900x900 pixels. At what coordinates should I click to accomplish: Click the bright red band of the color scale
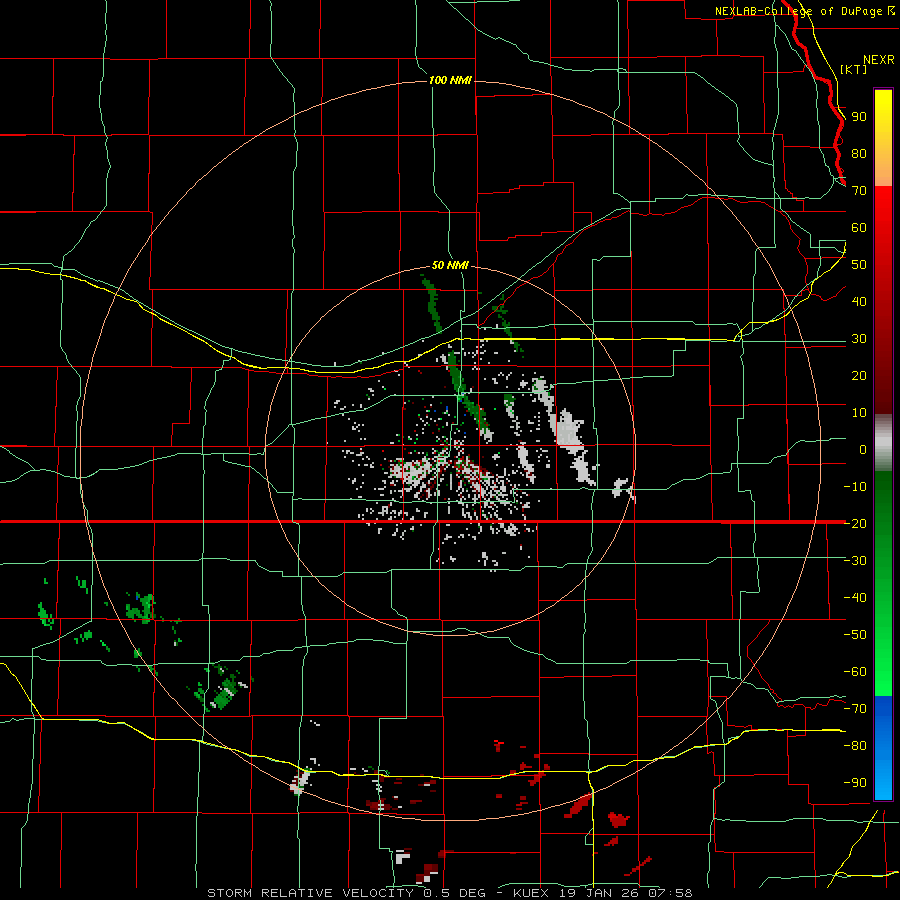click(x=883, y=300)
